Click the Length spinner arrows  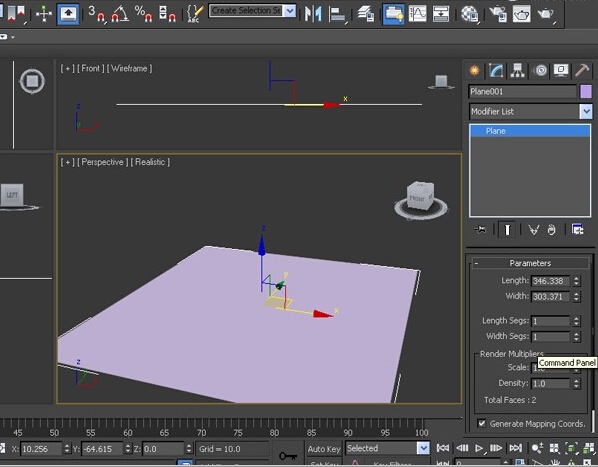point(576,281)
